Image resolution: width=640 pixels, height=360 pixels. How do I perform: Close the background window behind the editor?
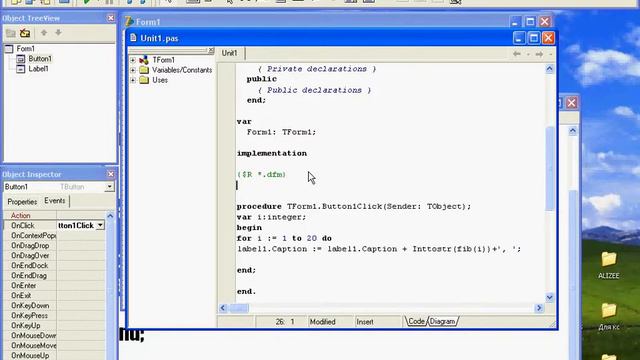point(571,103)
